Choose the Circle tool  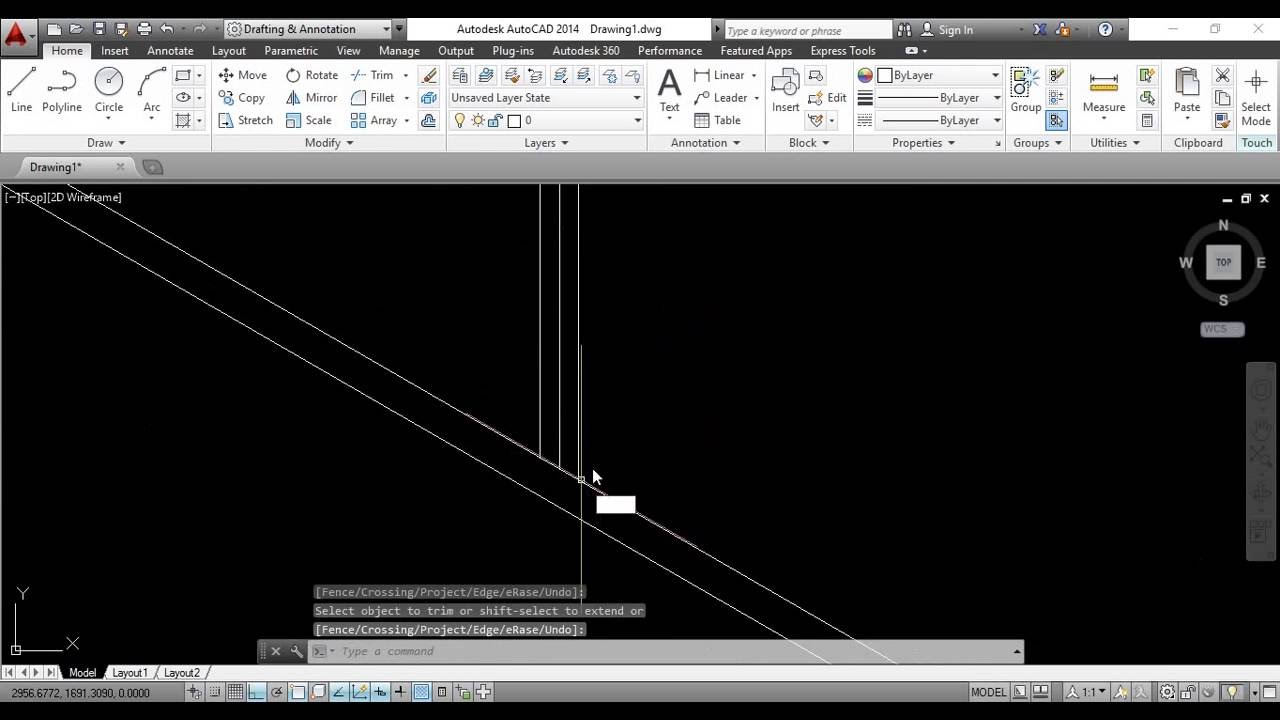(109, 90)
